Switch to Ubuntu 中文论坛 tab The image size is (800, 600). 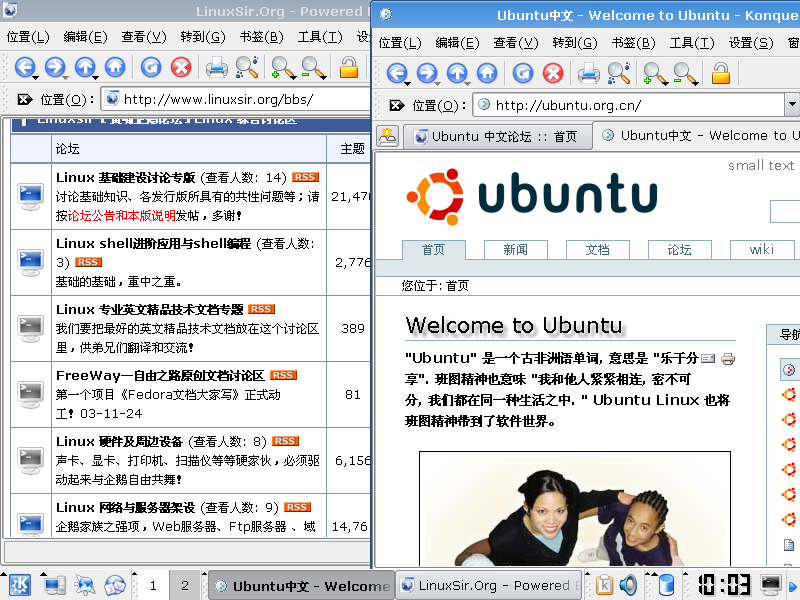(x=497, y=137)
